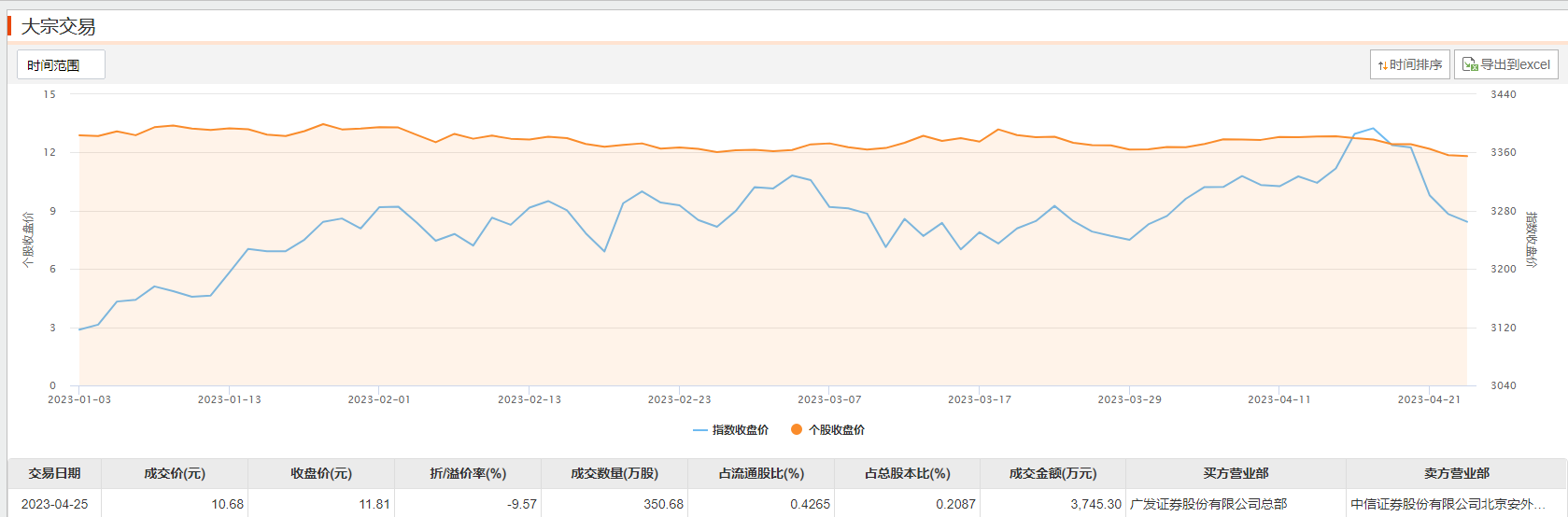Image resolution: width=1568 pixels, height=517 pixels.
Task: Click the 11.81 closing price cell
Action: [x=321, y=504]
